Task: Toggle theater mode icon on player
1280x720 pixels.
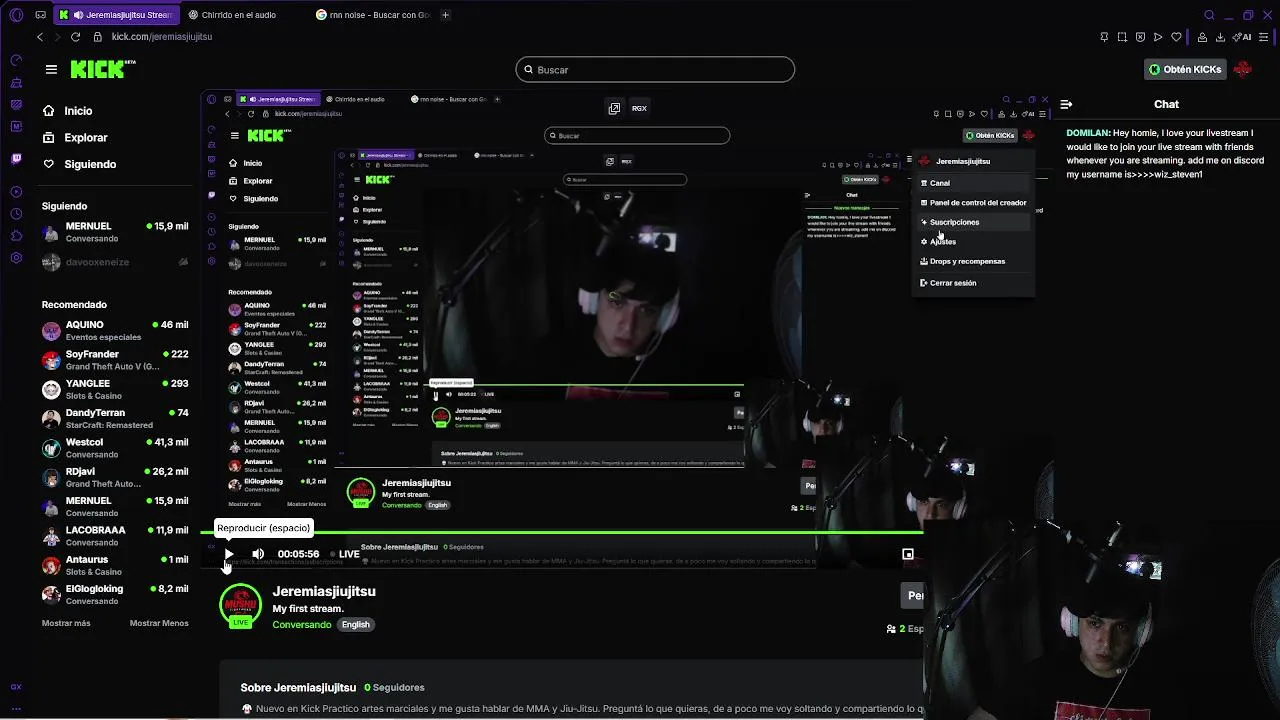Action: pos(908,554)
